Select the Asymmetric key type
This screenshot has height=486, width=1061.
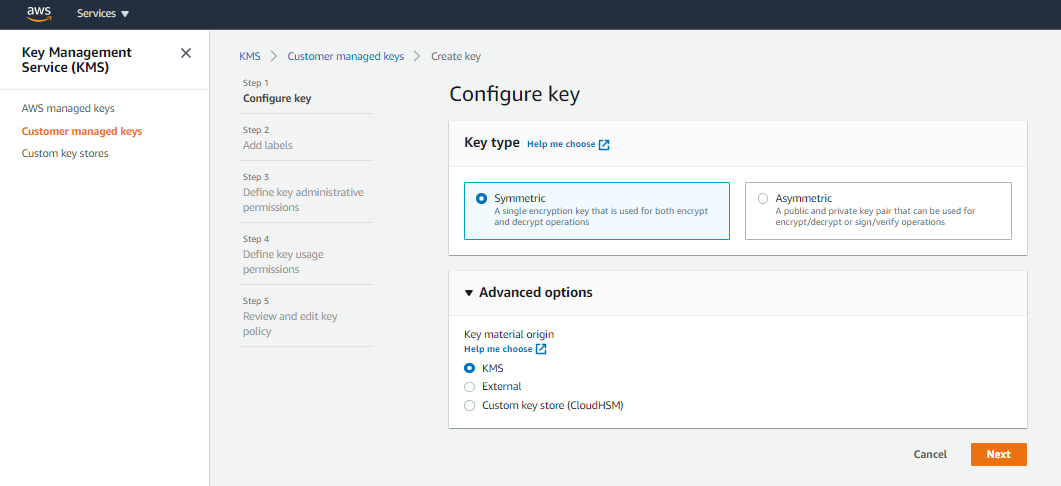coord(878,211)
